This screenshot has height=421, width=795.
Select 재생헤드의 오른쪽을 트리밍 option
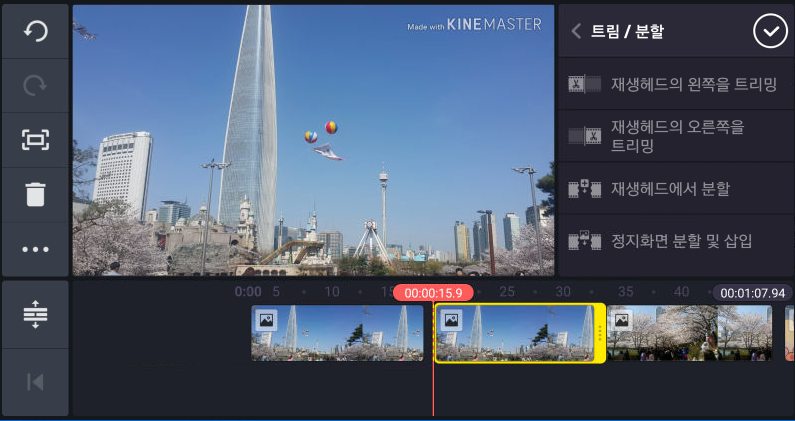pyautogui.click(x=676, y=136)
